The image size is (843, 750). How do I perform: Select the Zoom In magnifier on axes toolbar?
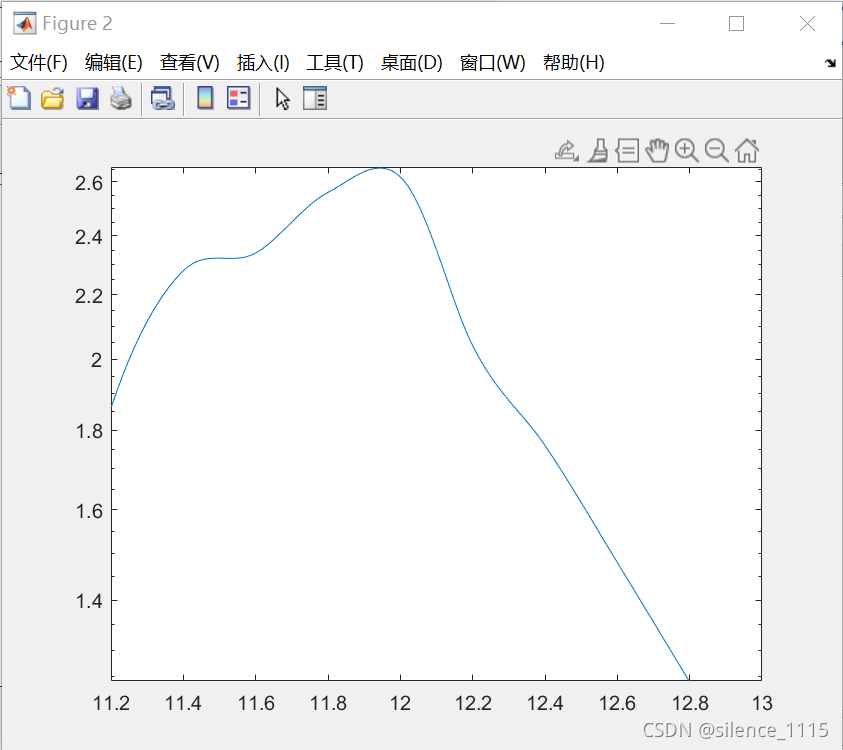686,150
